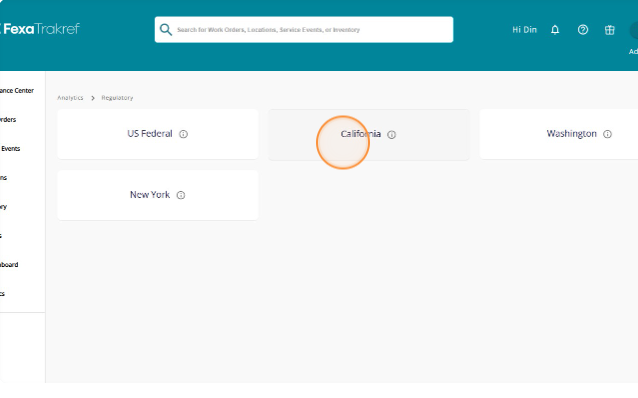Click the Hi Din greeting text
The width and height of the screenshot is (638, 398).
pos(524,30)
